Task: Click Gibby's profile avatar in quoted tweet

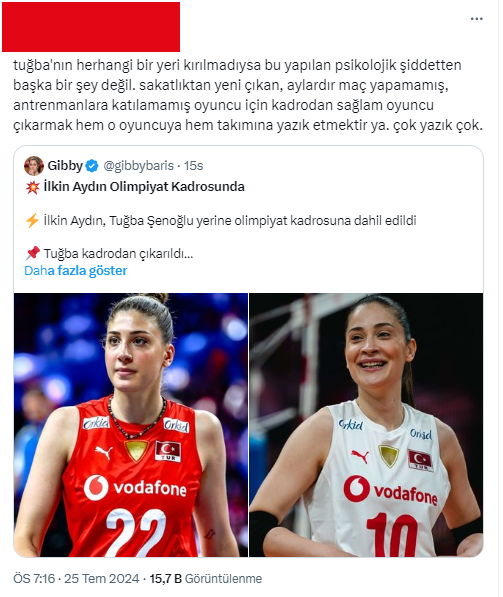Action: 34,166
